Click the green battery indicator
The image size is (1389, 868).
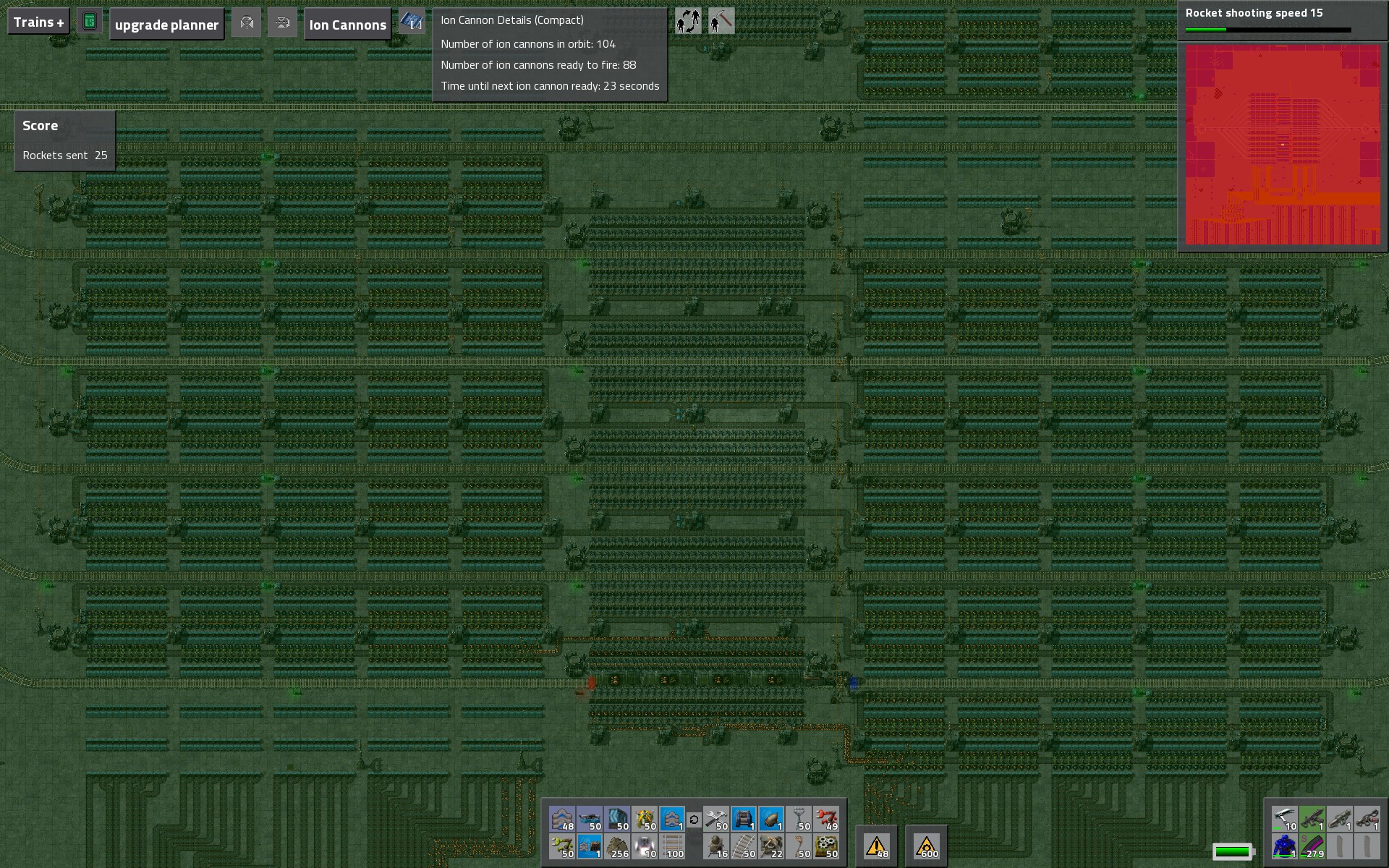1233,851
